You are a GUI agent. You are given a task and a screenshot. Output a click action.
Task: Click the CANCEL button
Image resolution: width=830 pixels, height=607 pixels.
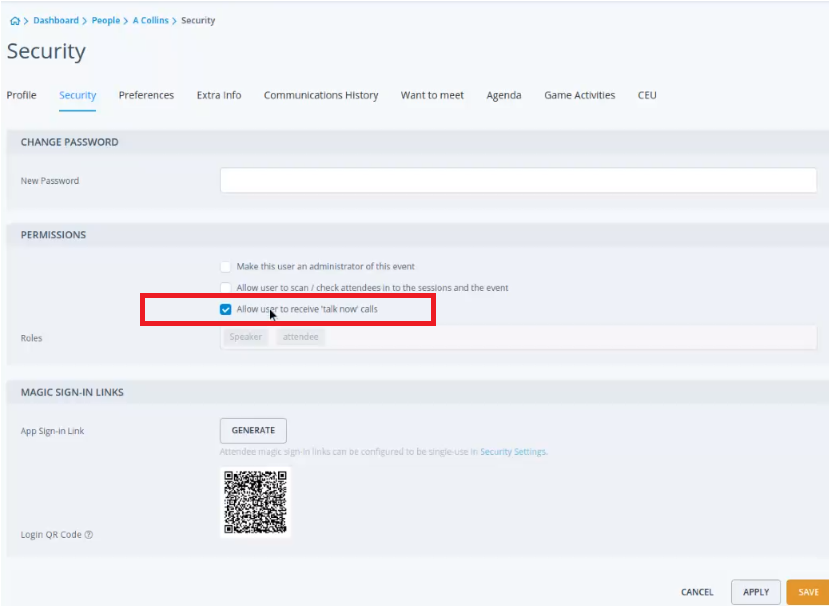point(697,592)
